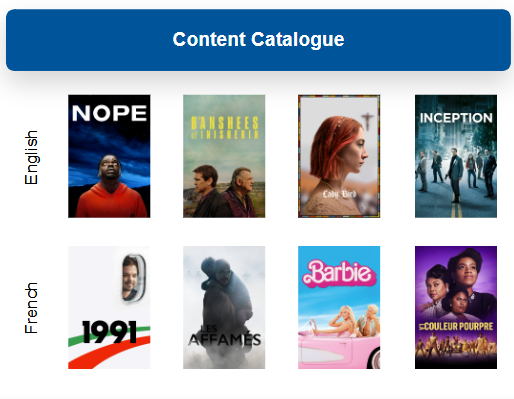
Task: Click the cross on Lady Bird poster
Action: (367, 121)
